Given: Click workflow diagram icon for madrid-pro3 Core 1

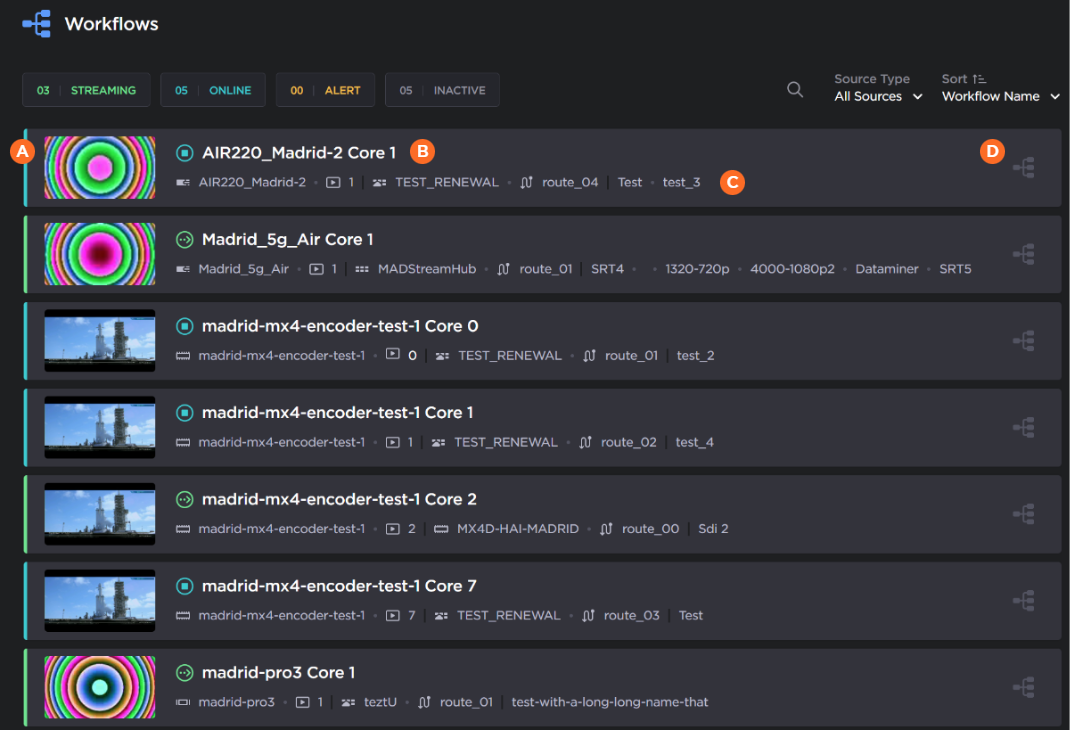Looking at the screenshot, I should 1023,688.
